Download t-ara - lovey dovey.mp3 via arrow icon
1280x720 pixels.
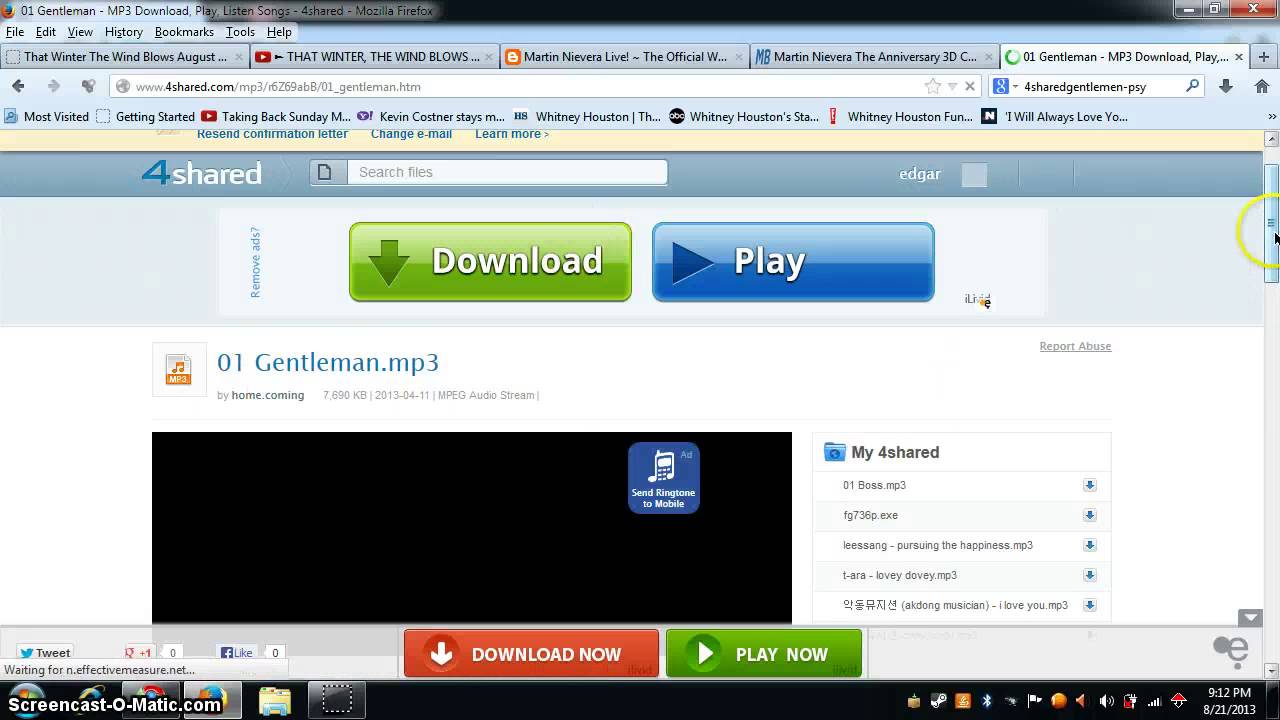(x=1089, y=575)
